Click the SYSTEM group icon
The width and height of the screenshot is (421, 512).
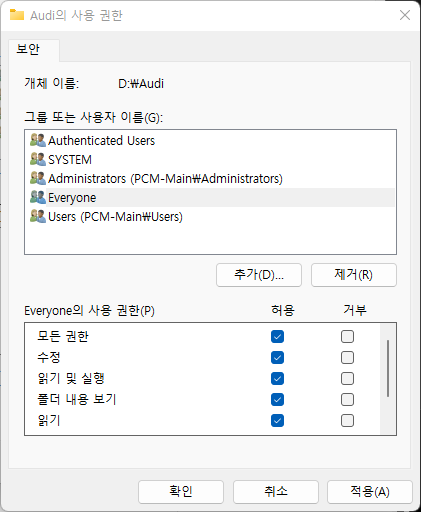(38, 159)
